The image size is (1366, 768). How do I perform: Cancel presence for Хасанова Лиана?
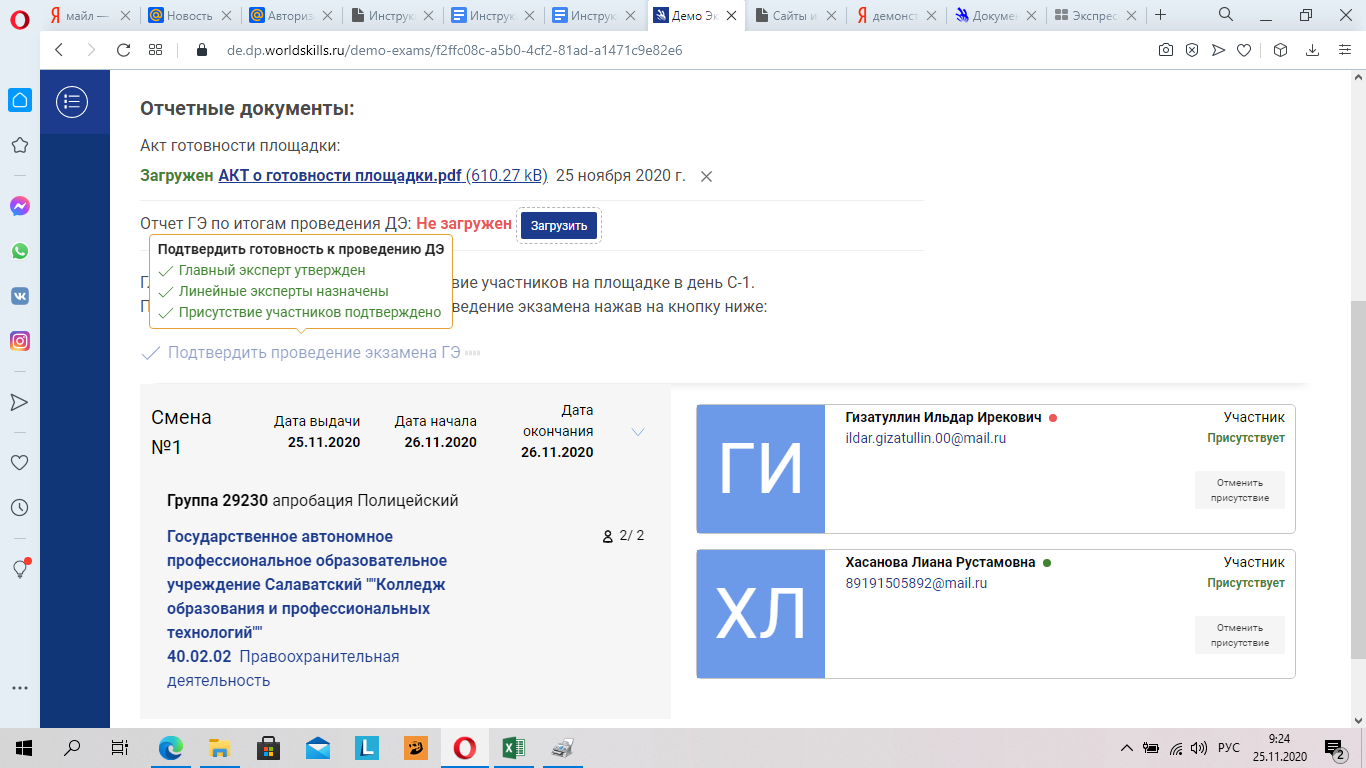tap(1239, 635)
